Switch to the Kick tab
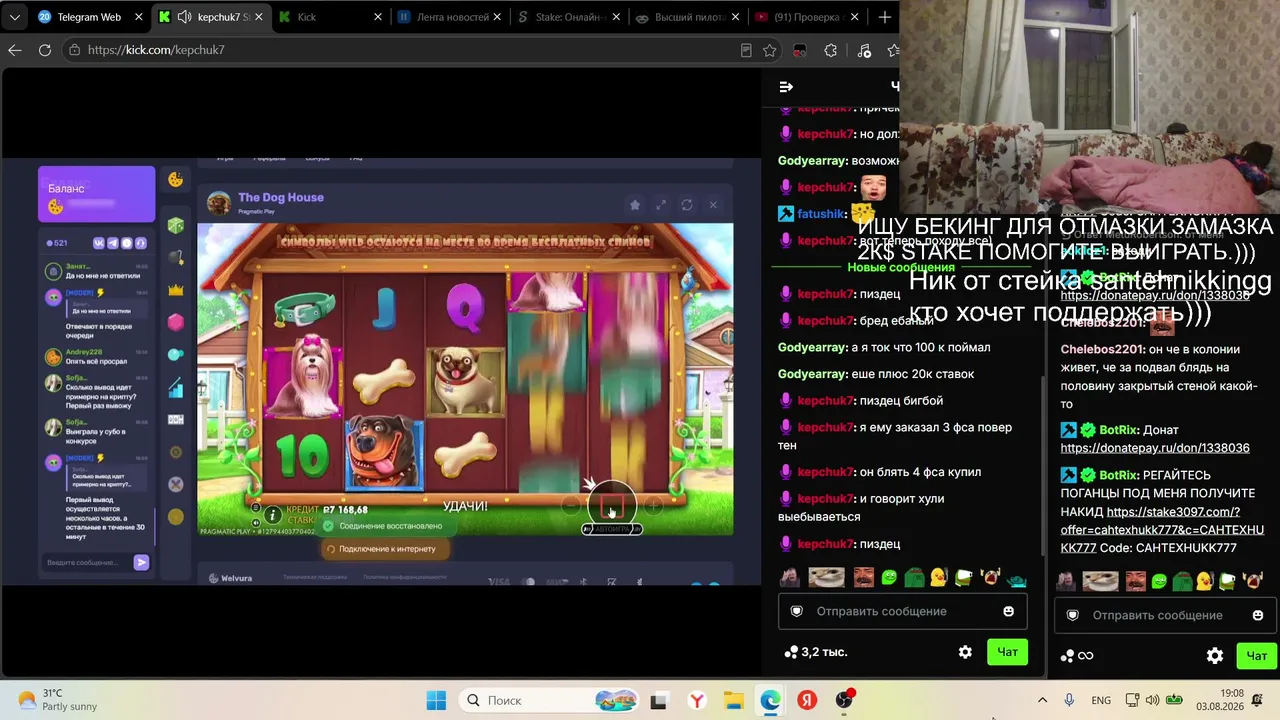This screenshot has width=1280, height=720. pos(332,17)
